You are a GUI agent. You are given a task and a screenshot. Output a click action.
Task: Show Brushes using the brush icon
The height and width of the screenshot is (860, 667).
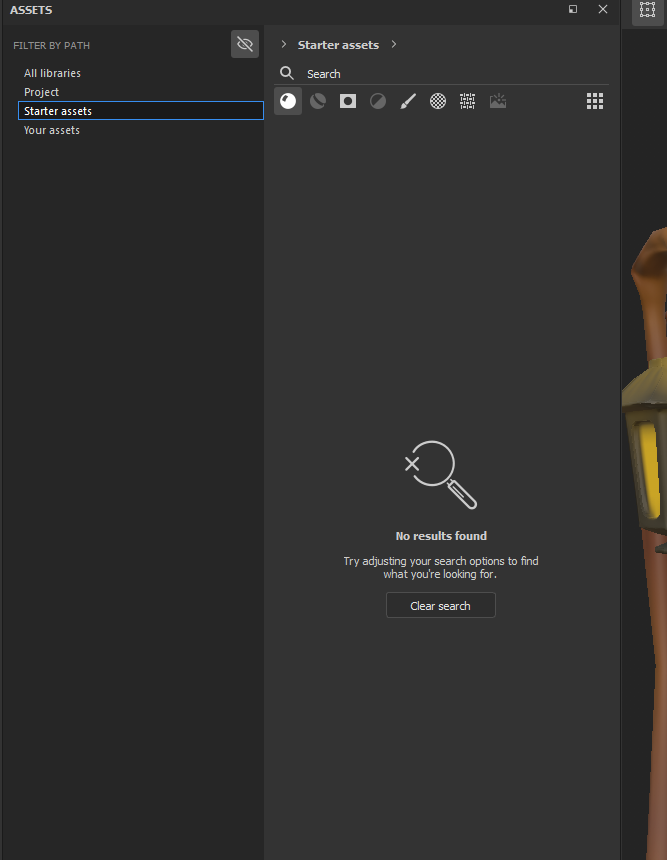408,101
